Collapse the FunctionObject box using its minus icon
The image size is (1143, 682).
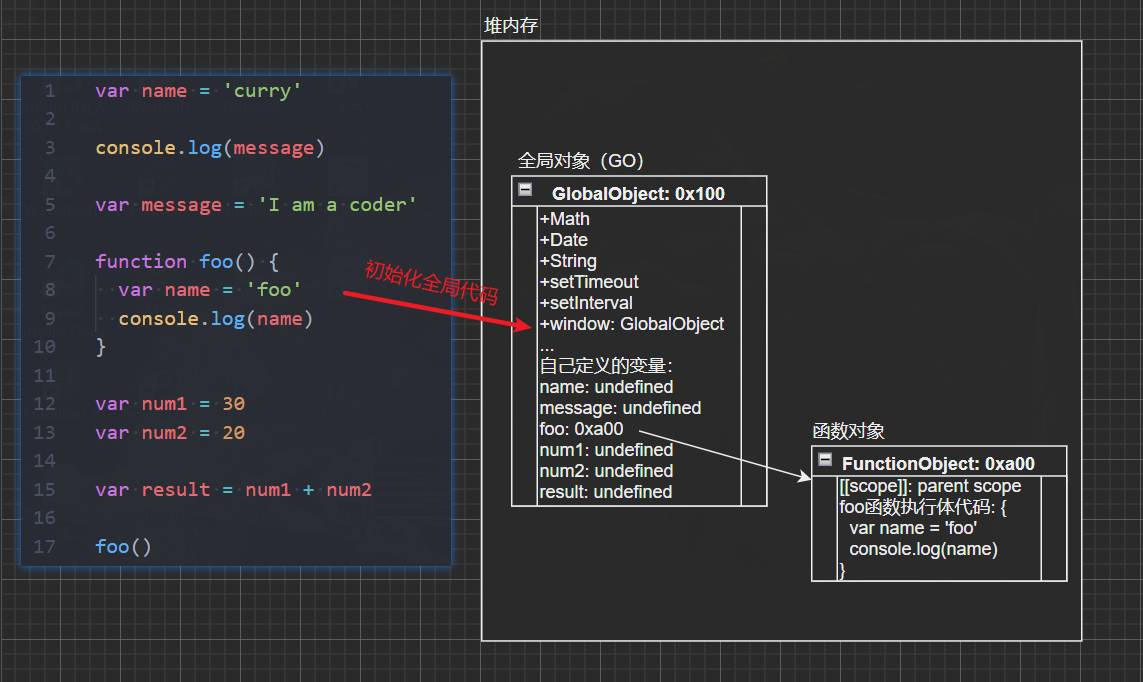825,460
